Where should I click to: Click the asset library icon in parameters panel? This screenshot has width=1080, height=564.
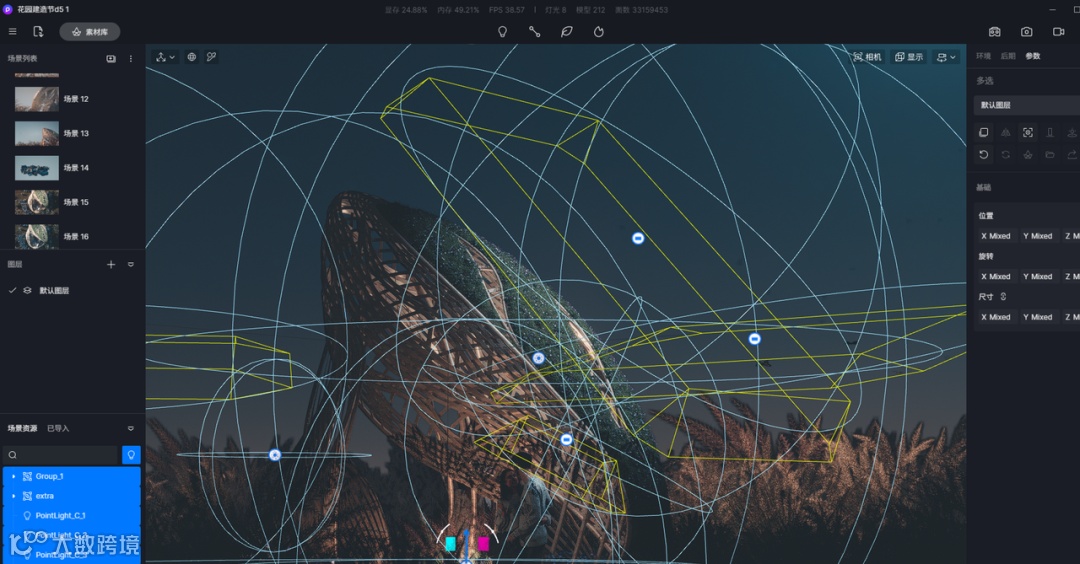tap(1028, 155)
